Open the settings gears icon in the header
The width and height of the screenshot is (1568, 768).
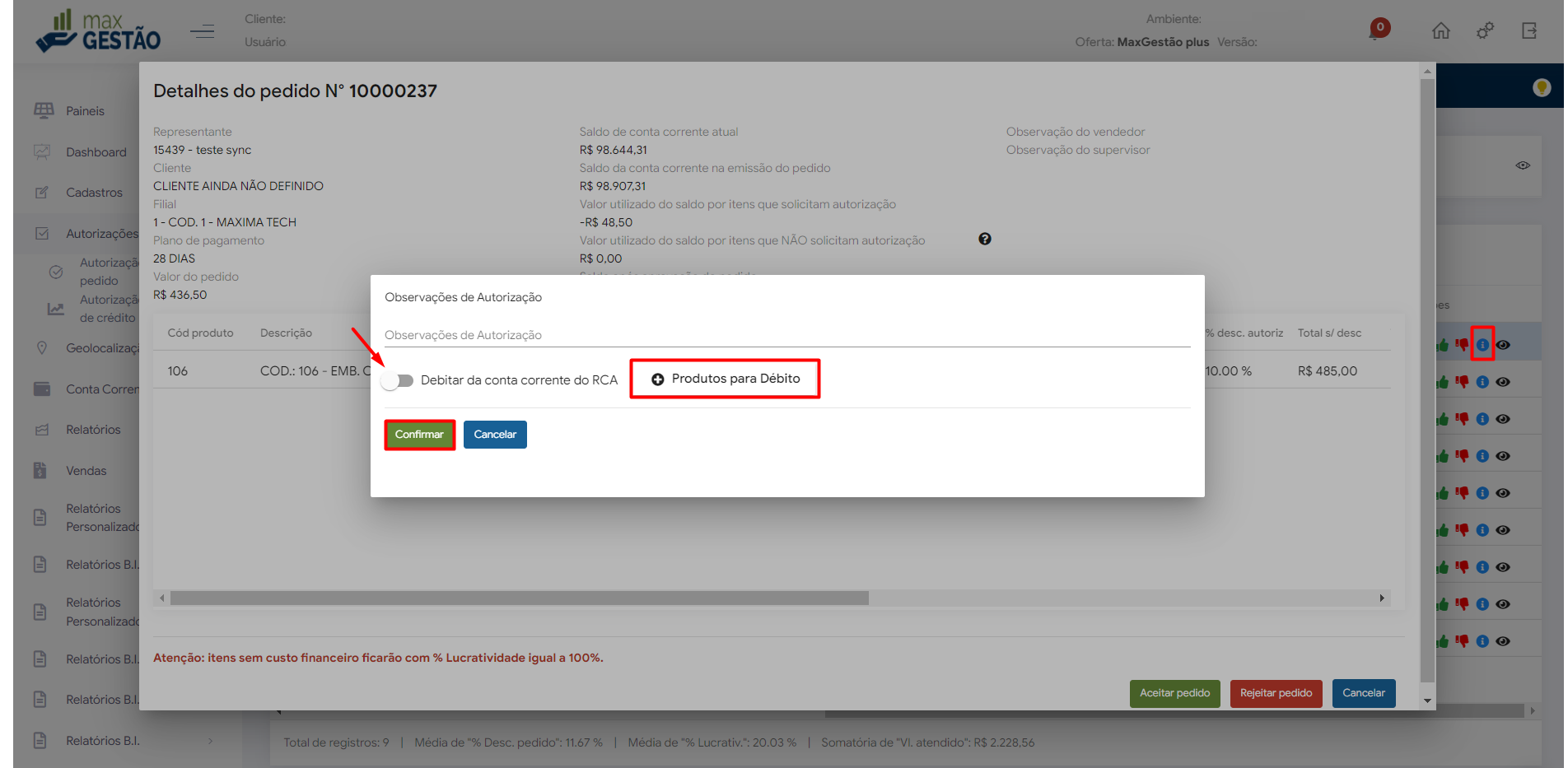[1485, 30]
